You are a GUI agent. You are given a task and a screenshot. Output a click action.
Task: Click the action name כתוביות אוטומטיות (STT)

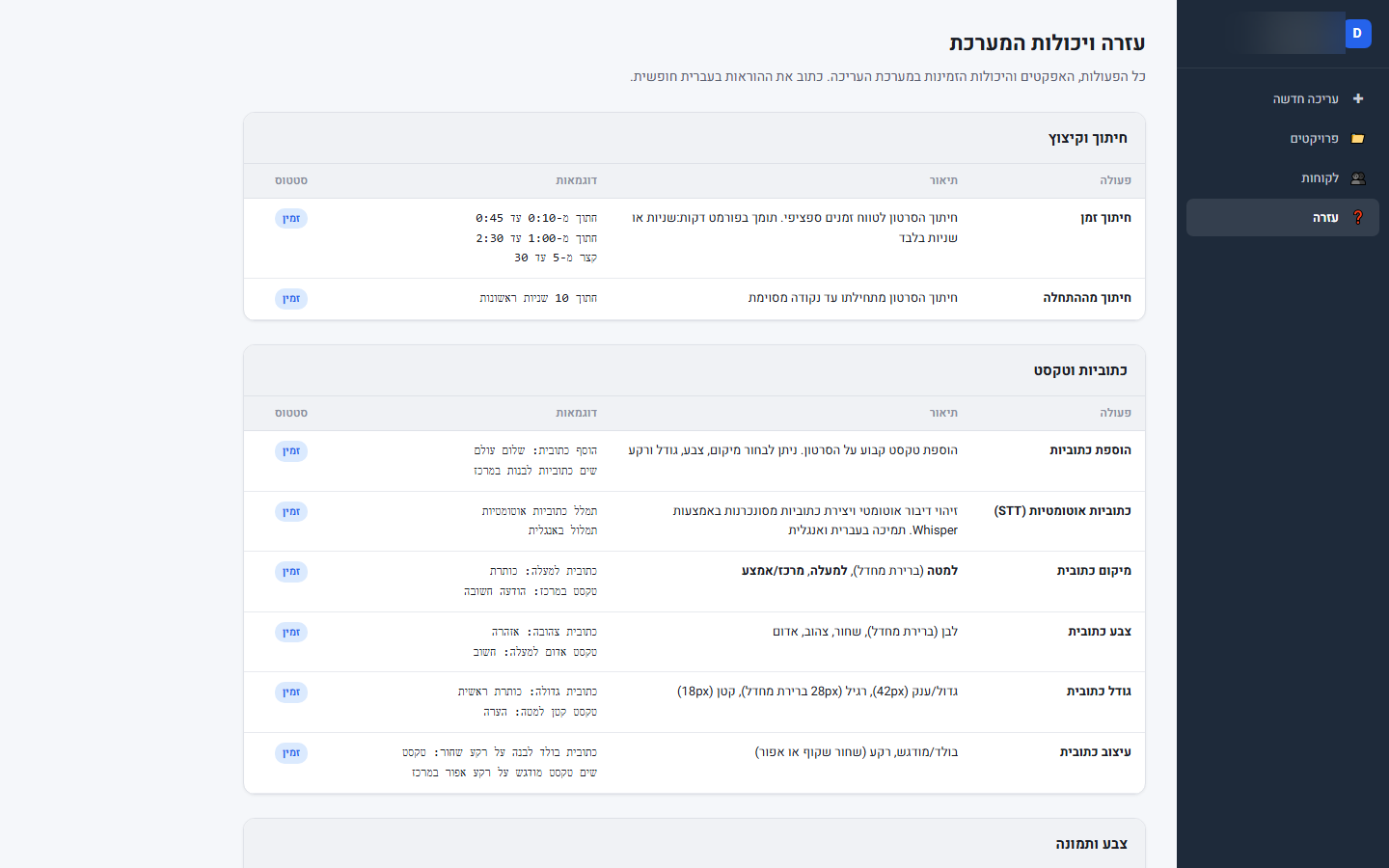(x=1063, y=511)
